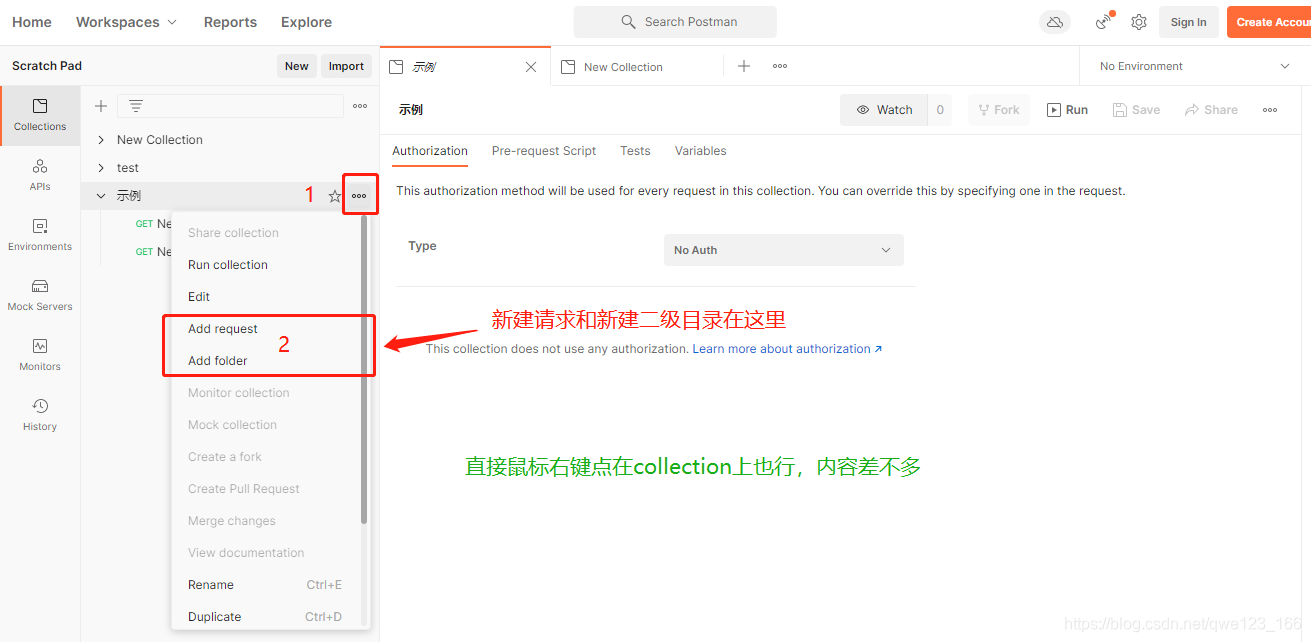Click the plus icon to create a collection
Image resolution: width=1311 pixels, height=642 pixels.
click(x=101, y=106)
